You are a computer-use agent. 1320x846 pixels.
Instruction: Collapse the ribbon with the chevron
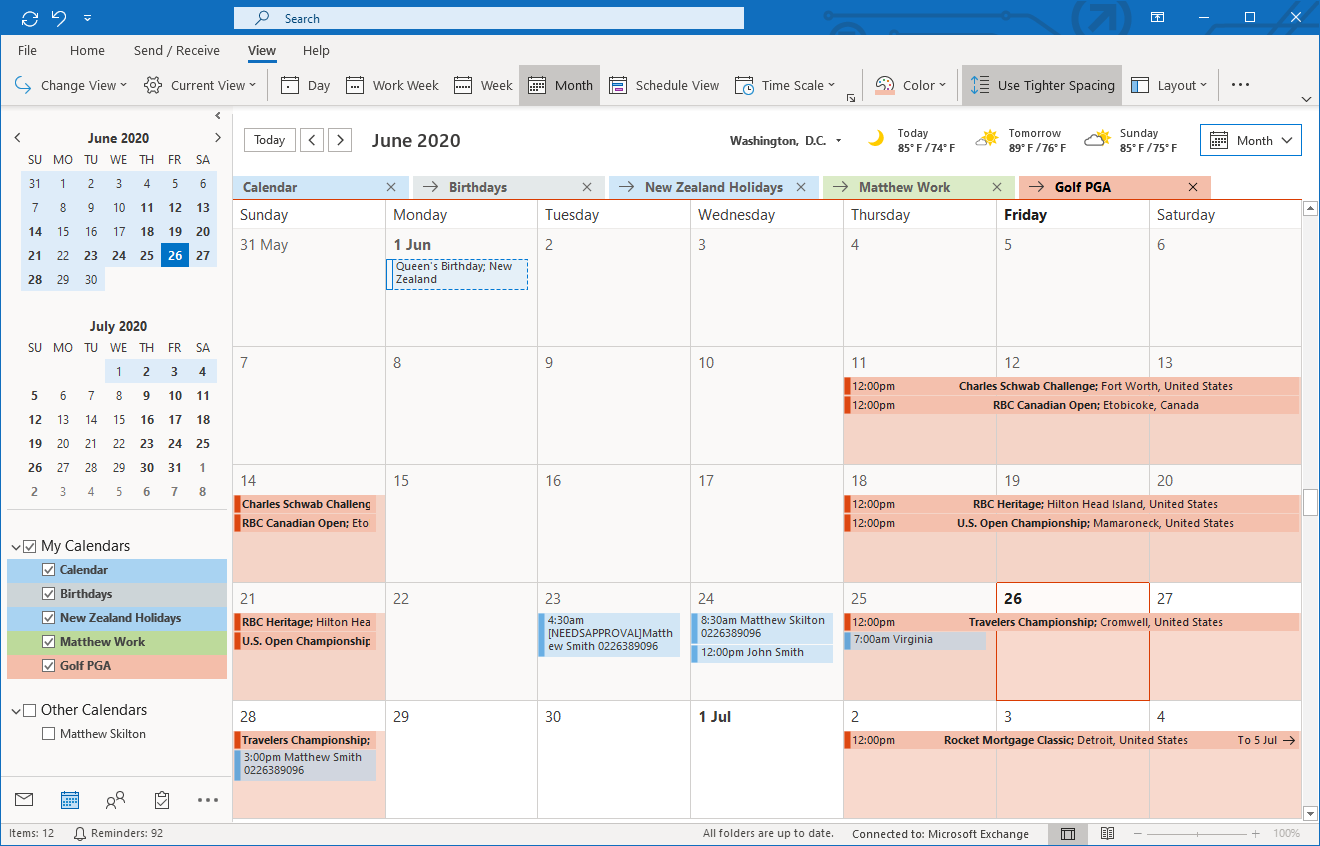pos(1306,99)
